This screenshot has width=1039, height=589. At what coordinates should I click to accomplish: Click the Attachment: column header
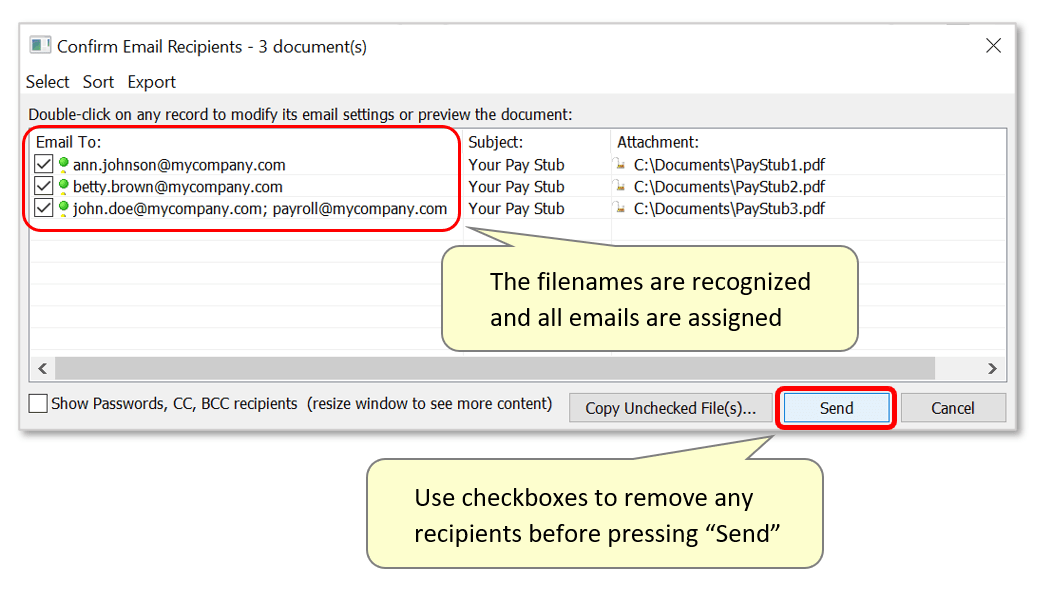[x=658, y=142]
